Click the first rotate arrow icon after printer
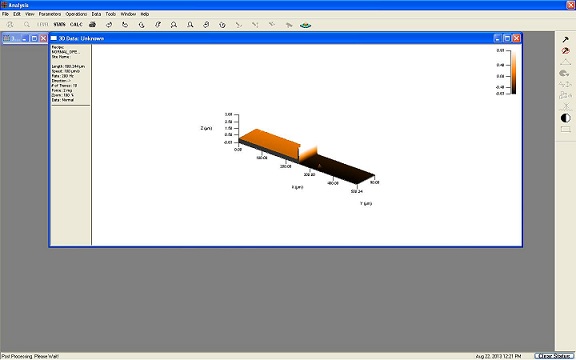 click(109, 25)
